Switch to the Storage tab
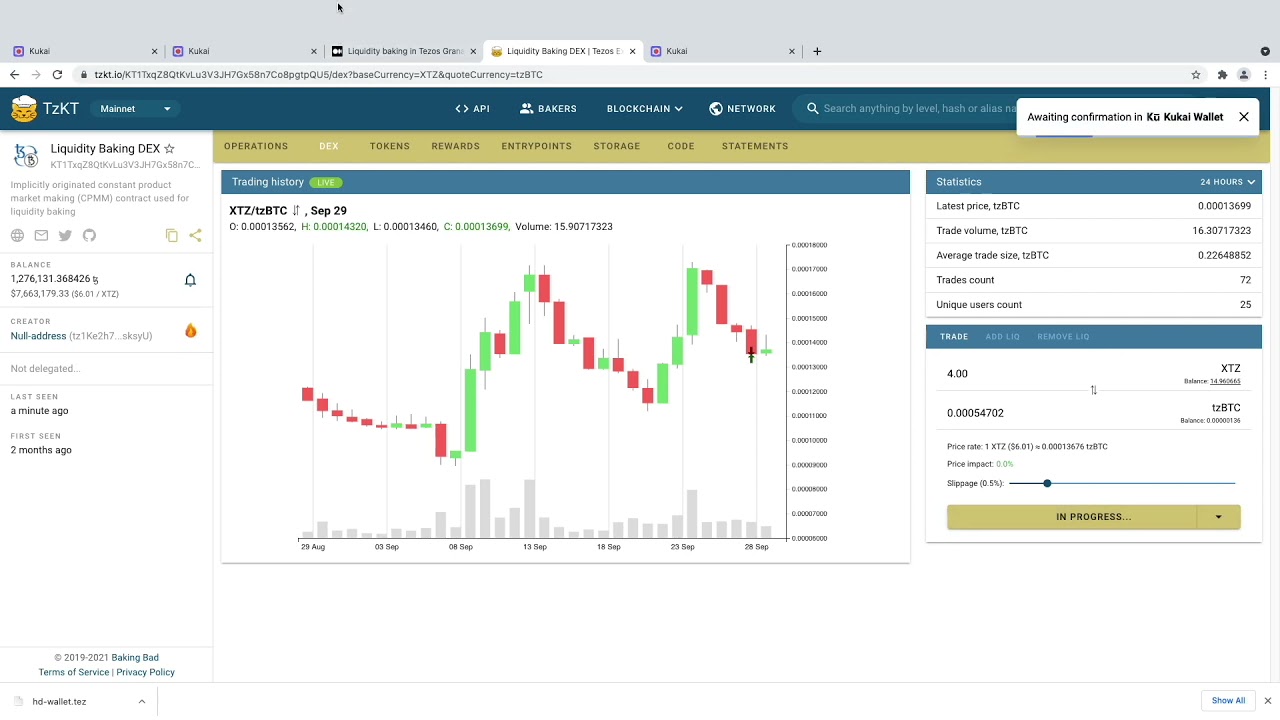Screen dimensions: 1280x720 [617, 146]
